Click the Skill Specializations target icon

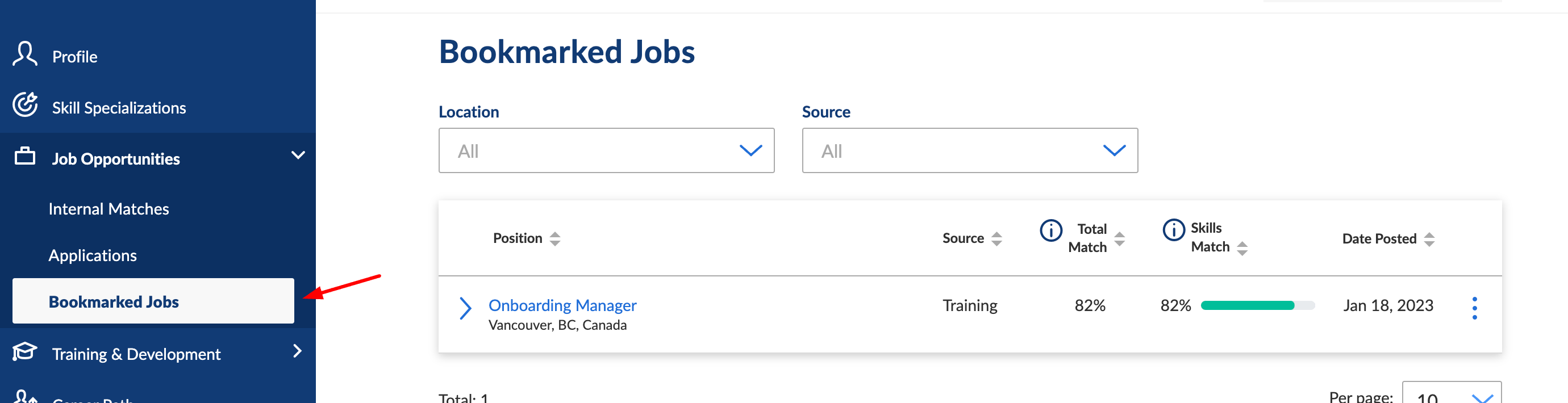tap(25, 104)
